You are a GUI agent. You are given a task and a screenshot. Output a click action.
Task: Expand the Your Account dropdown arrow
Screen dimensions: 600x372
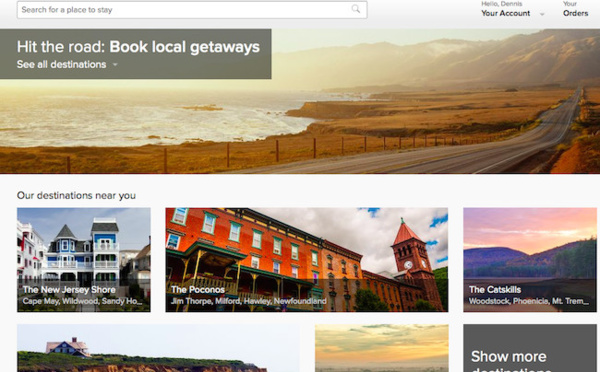point(542,14)
